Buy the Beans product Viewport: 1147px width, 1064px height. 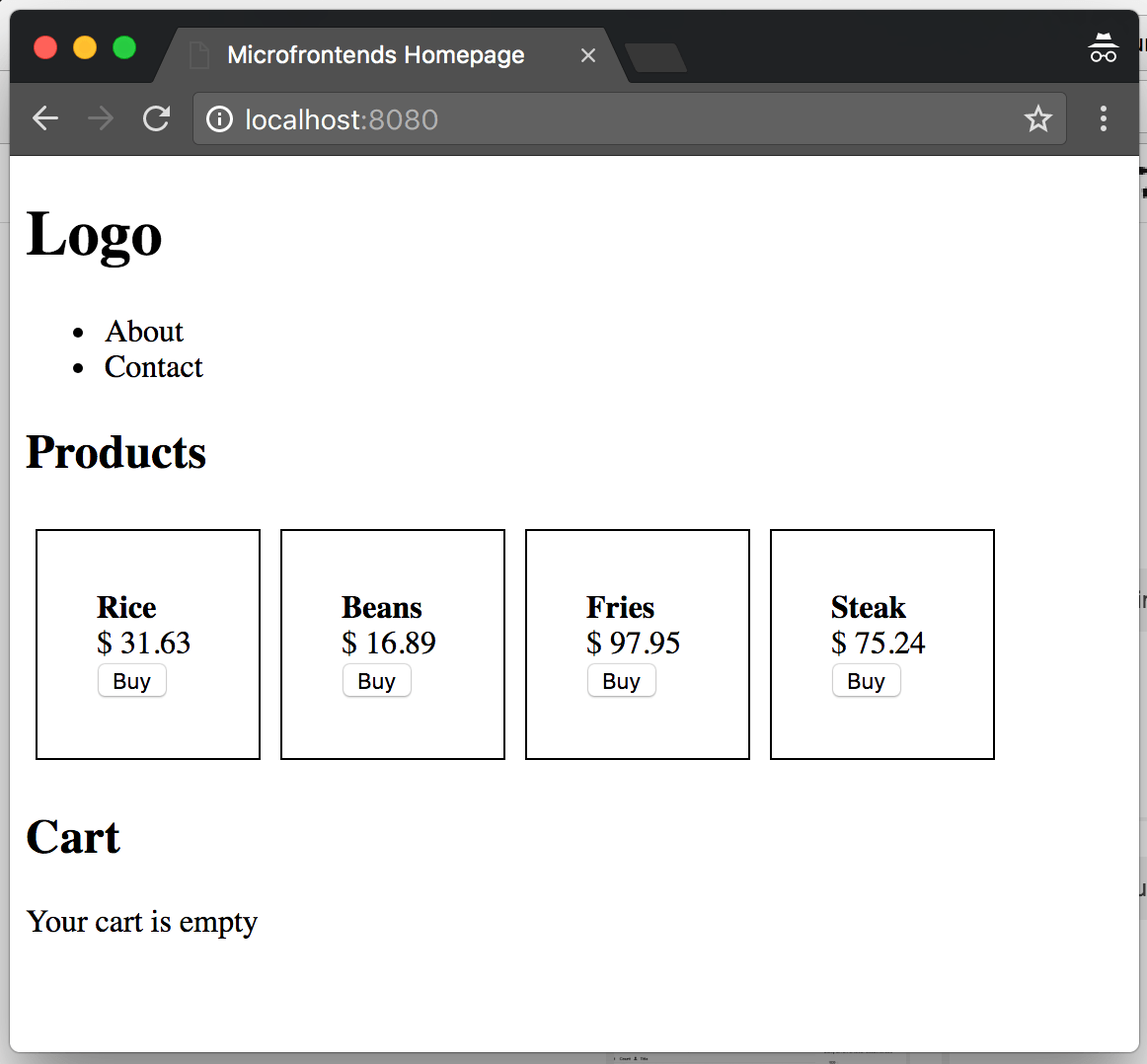click(376, 681)
